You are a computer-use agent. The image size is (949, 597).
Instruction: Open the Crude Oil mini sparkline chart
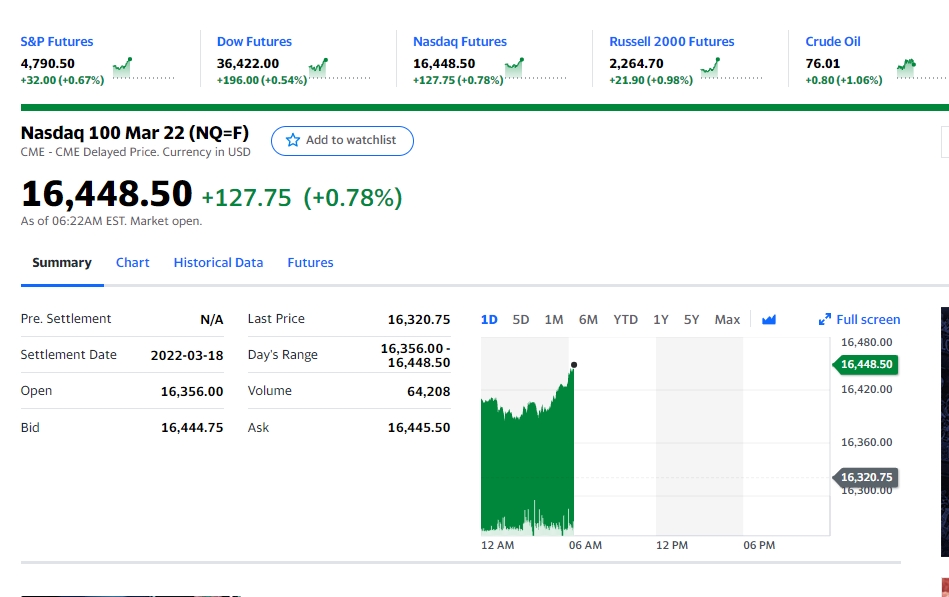pyautogui.click(x=922, y=68)
